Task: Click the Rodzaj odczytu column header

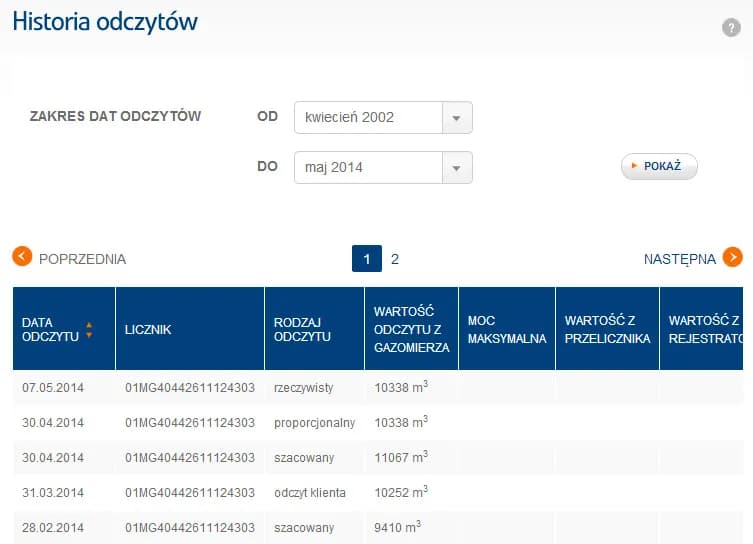Action: [302, 329]
